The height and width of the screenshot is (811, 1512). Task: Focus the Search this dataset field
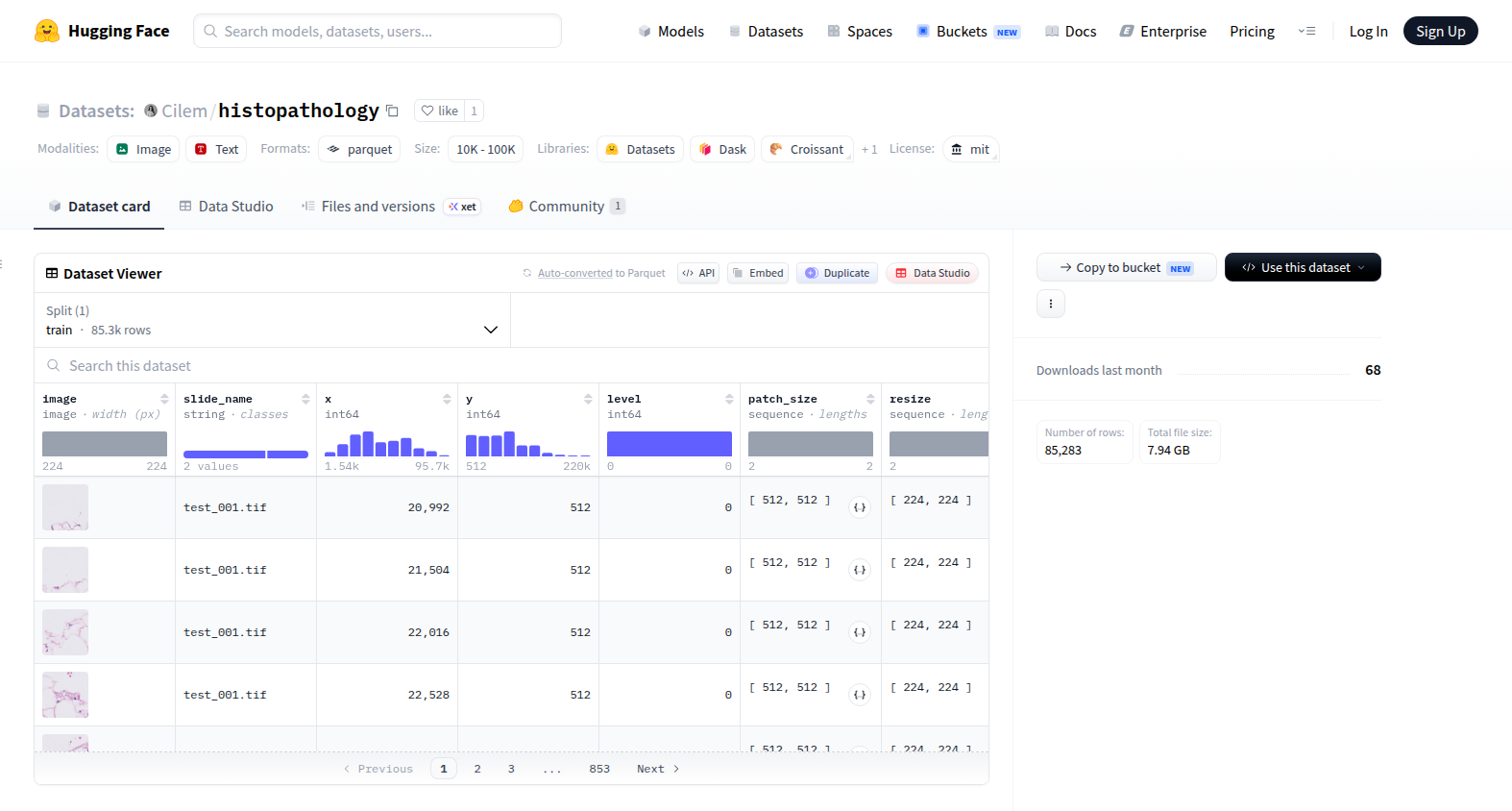[511, 365]
